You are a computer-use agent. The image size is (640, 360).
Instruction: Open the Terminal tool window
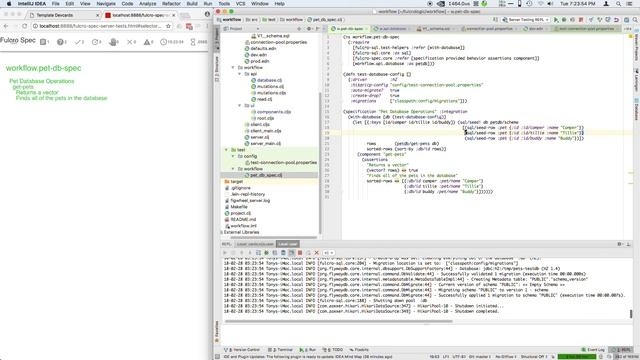(x=280, y=350)
